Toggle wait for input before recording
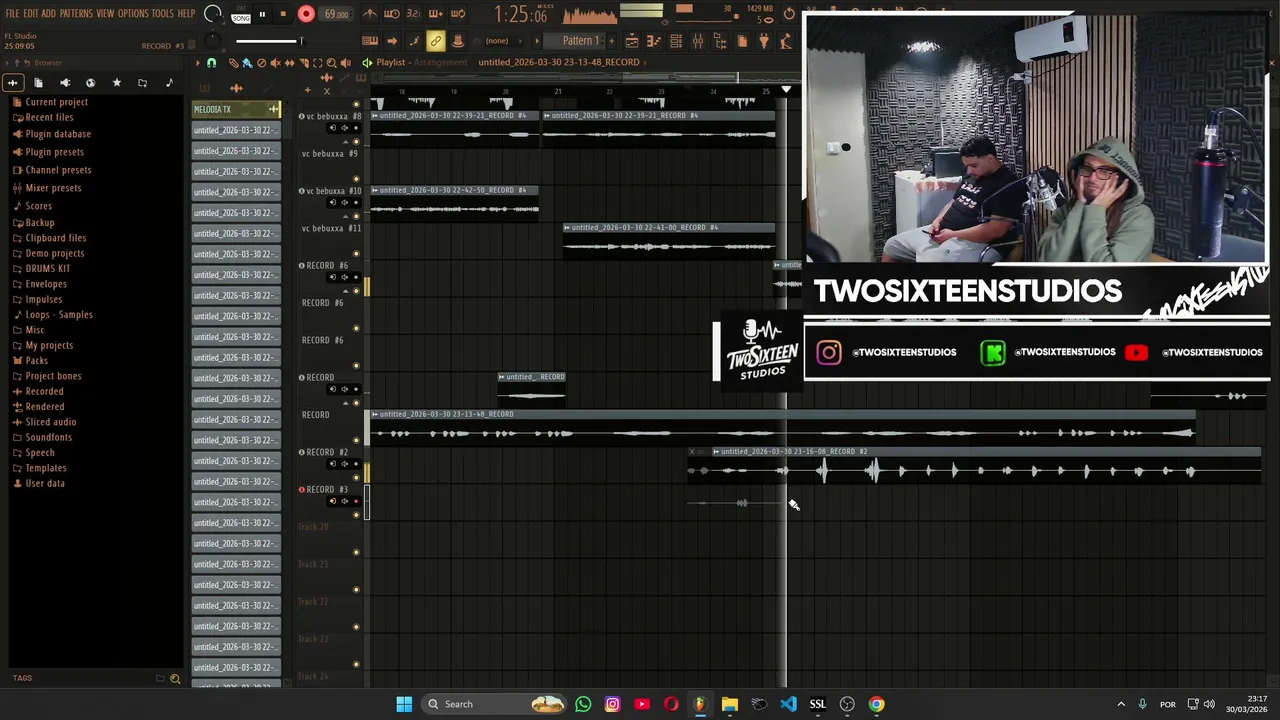The height and width of the screenshot is (720, 1280). pos(392,14)
